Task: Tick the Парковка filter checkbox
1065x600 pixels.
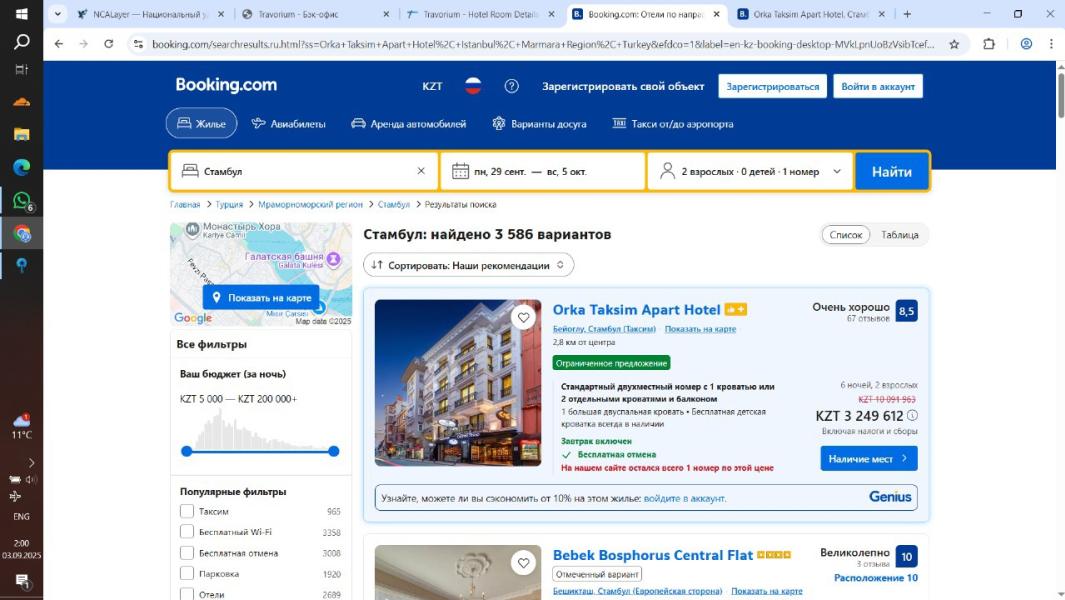Action: coord(187,573)
